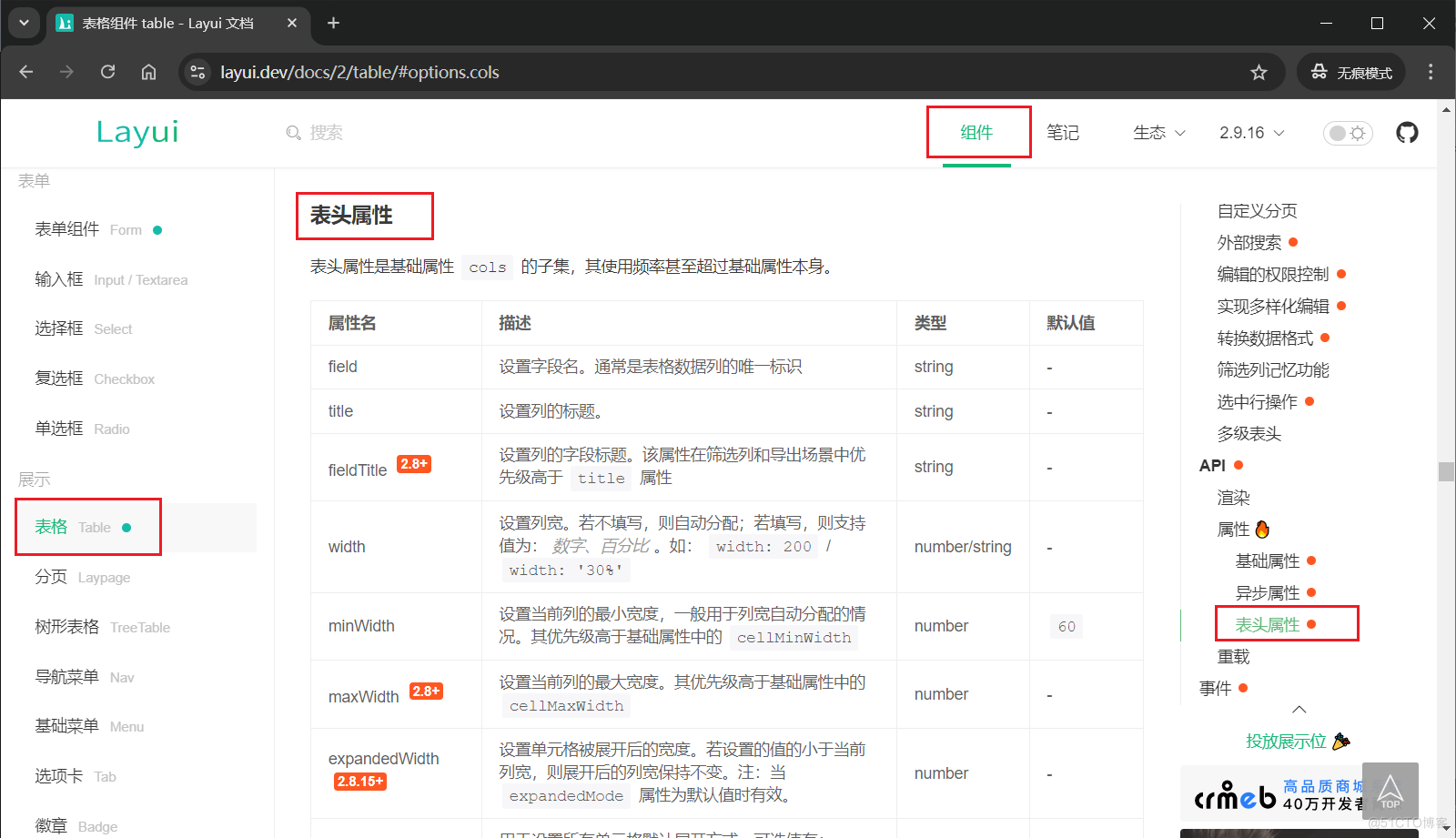Jump to 编辑的权限控制 outline entry

1273,275
